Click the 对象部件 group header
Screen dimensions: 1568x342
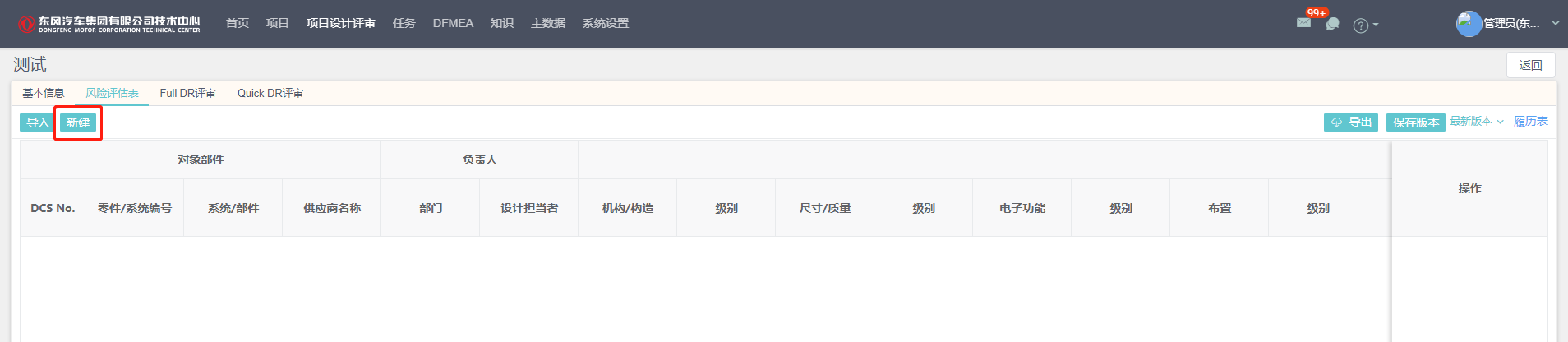201,159
